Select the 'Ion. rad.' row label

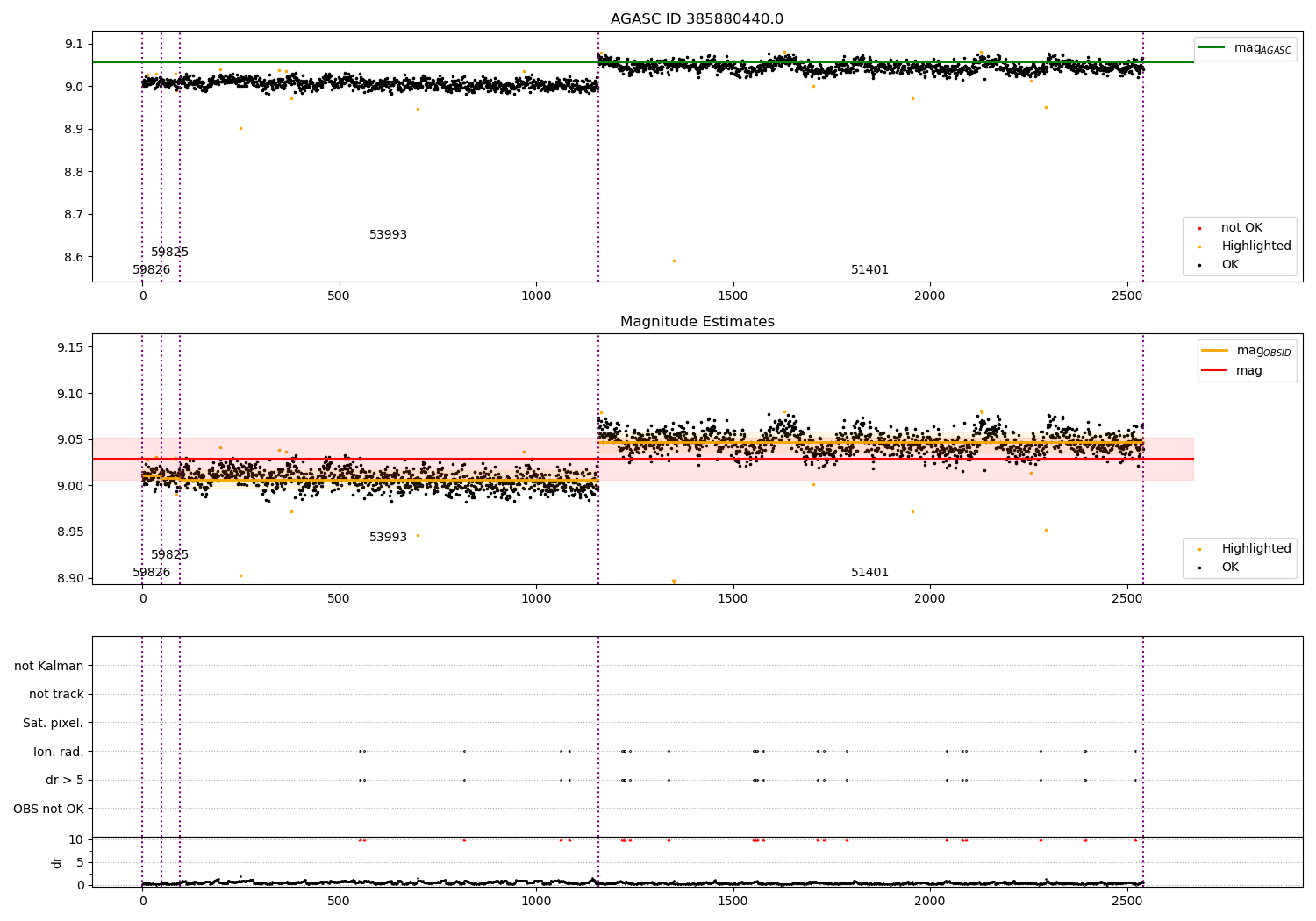click(x=59, y=752)
